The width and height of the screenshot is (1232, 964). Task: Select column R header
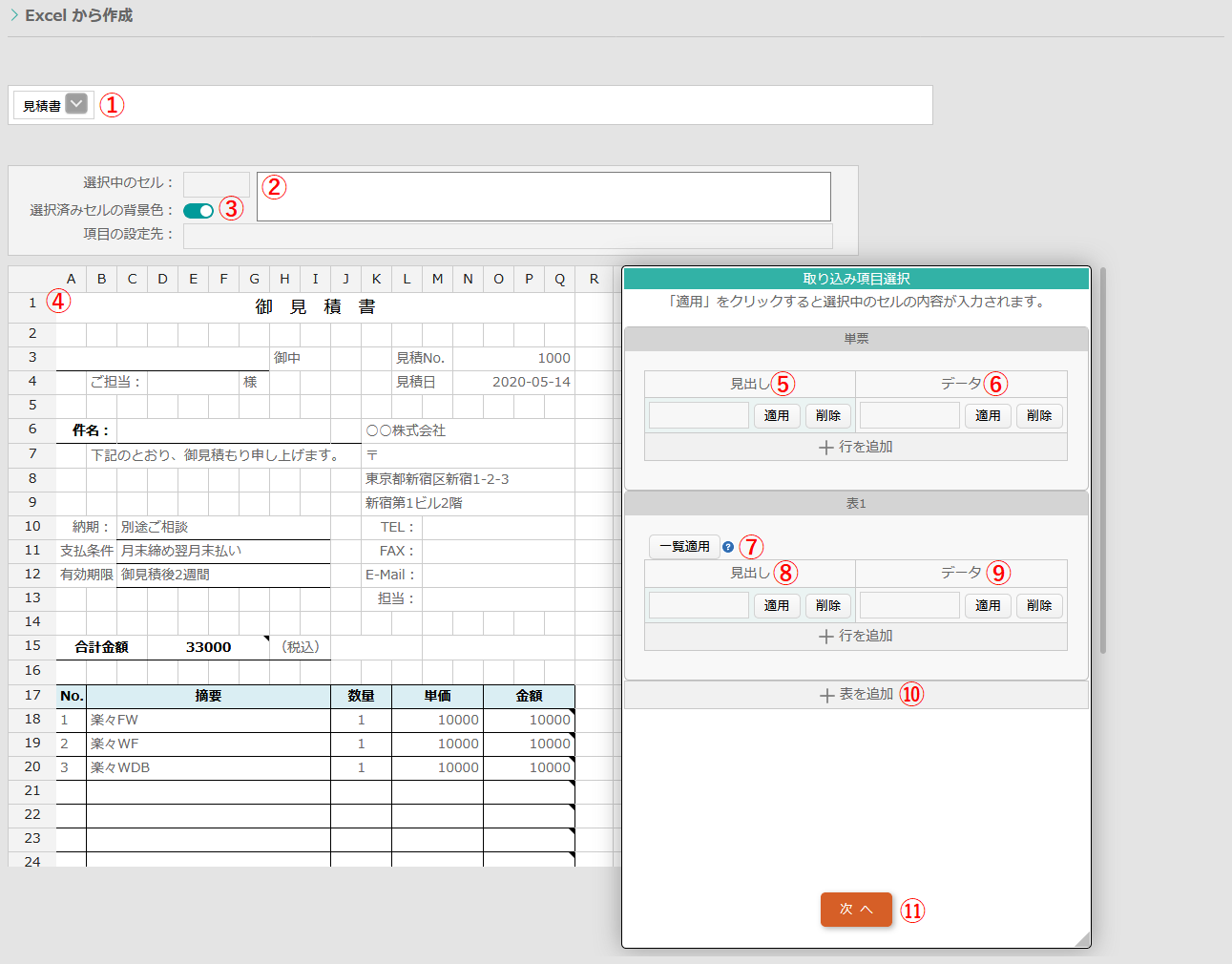(594, 279)
